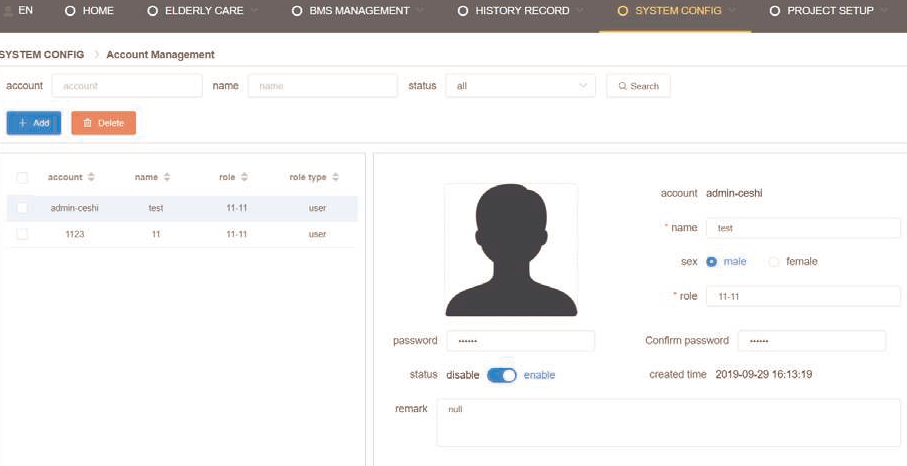
Task: Click the Account Management breadcrumb
Action: tap(160, 54)
